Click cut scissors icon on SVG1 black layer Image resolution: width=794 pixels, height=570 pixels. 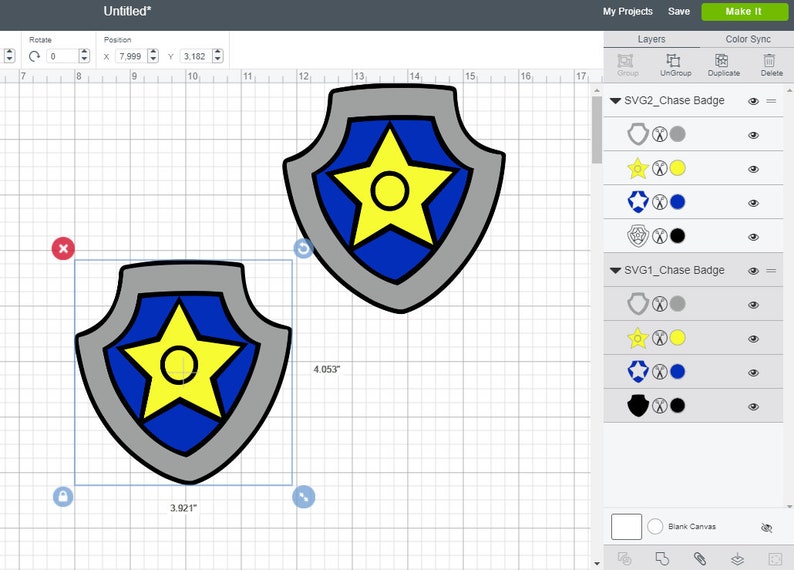[659, 405]
